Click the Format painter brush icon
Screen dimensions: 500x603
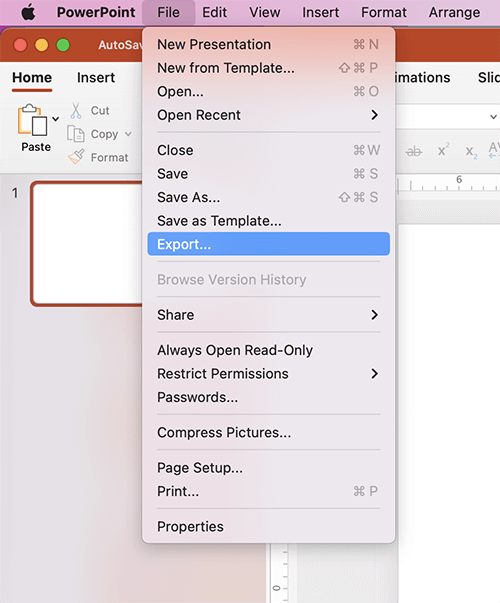click(76, 157)
